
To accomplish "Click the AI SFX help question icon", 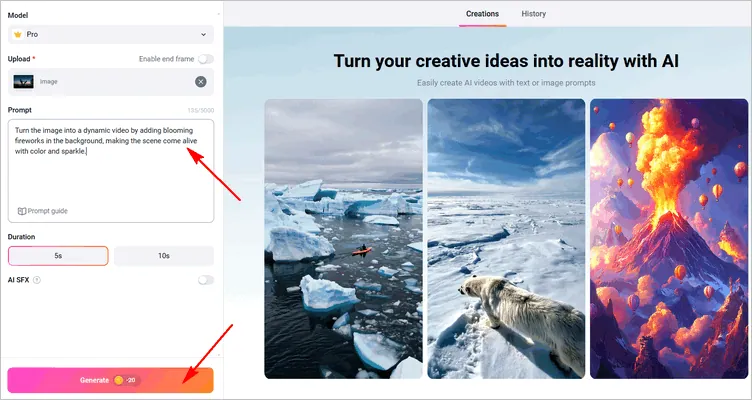I will [x=36, y=280].
